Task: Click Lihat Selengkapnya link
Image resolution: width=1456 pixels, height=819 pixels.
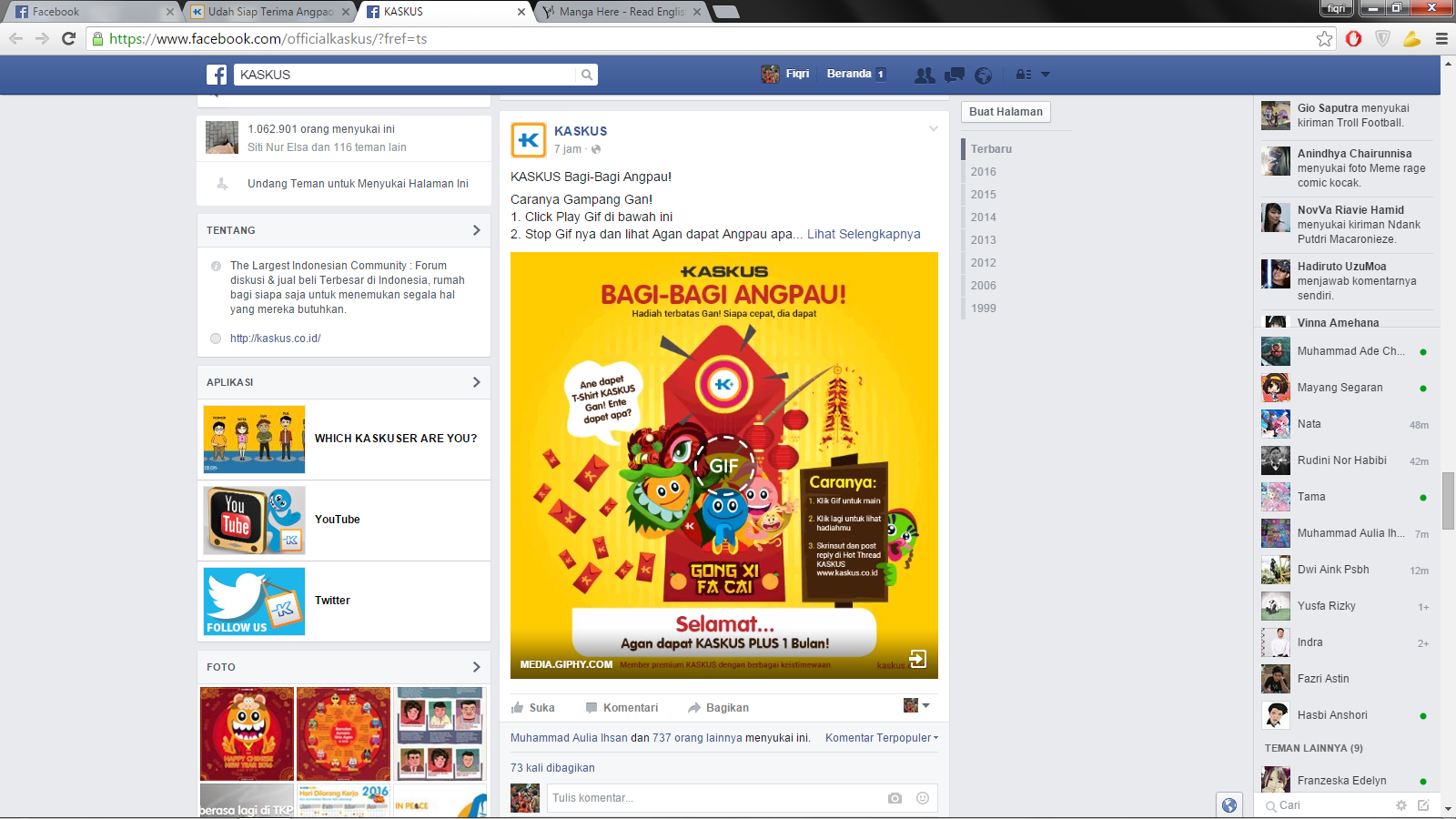Action: 864,234
